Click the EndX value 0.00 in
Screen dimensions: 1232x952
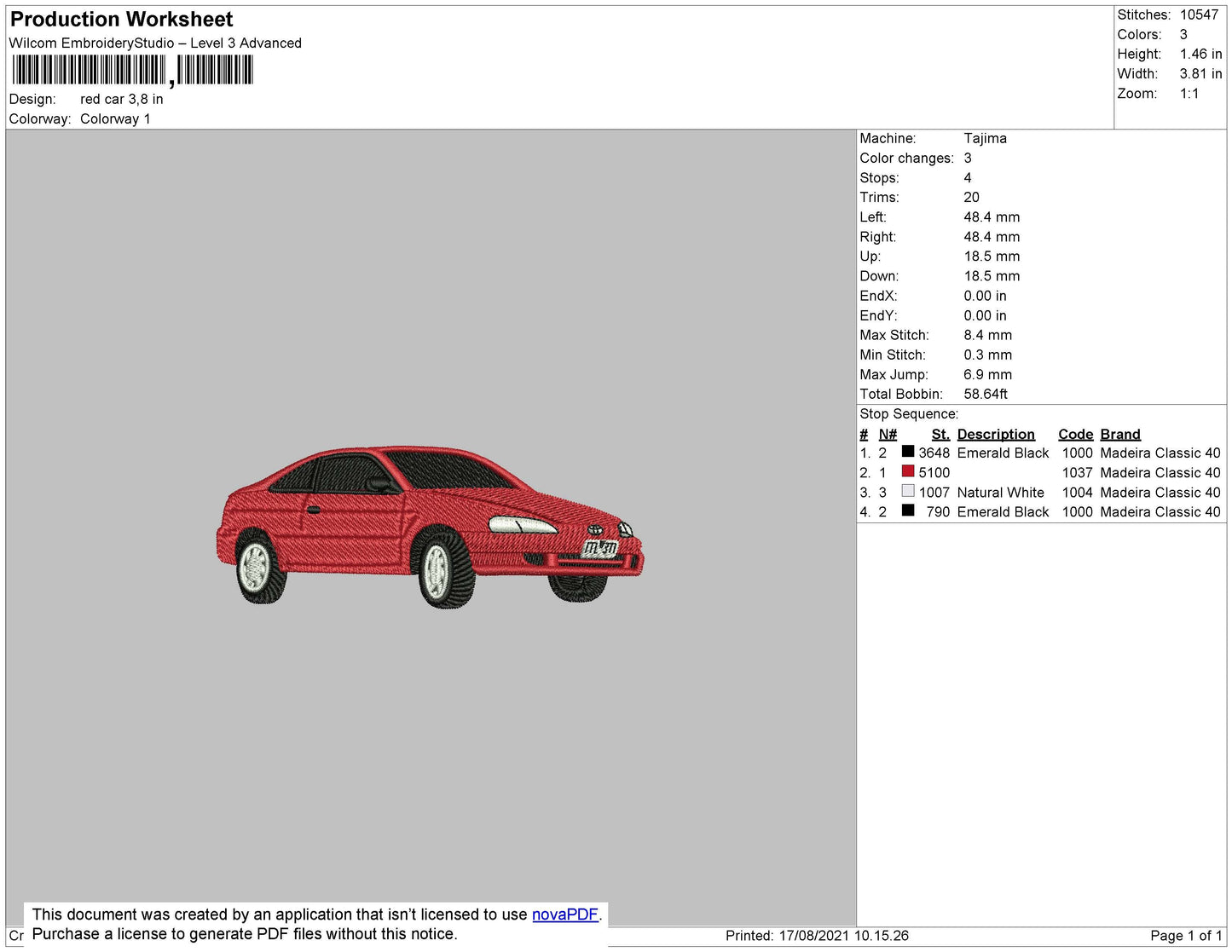tap(985, 296)
